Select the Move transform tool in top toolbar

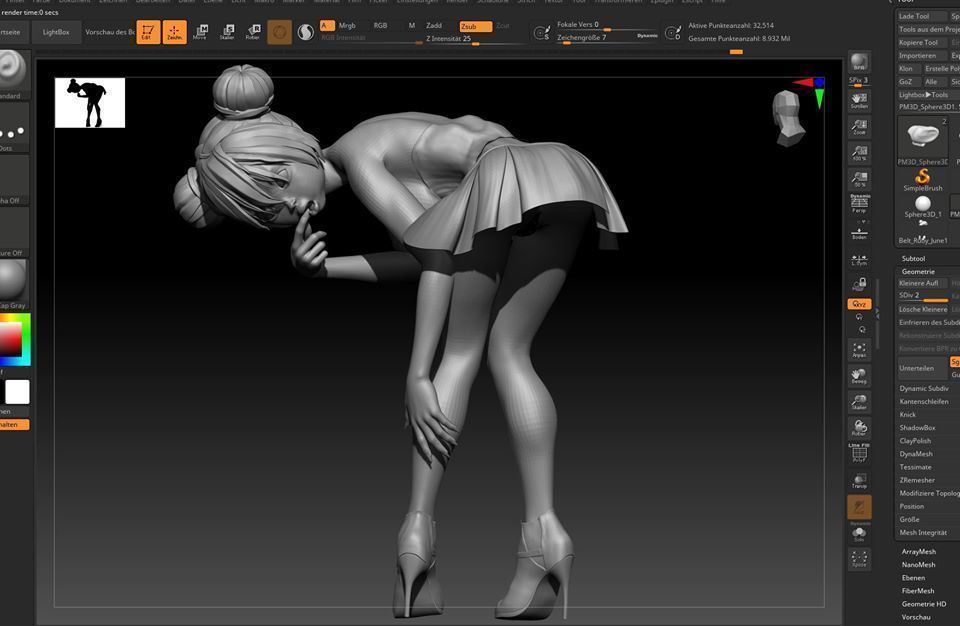[x=200, y=32]
